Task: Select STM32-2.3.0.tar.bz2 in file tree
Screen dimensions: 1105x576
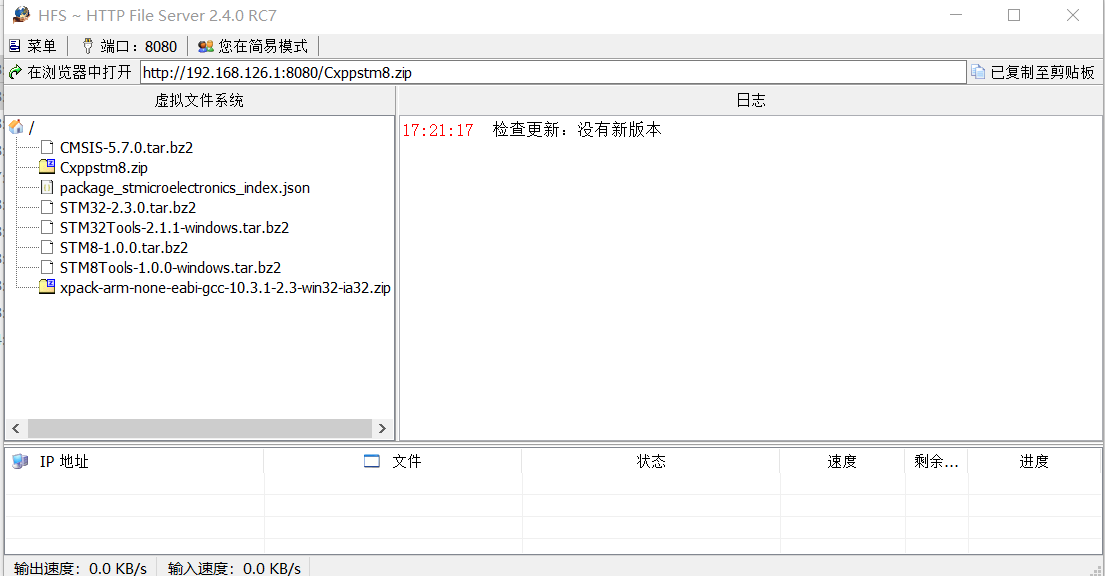Action: tap(127, 208)
